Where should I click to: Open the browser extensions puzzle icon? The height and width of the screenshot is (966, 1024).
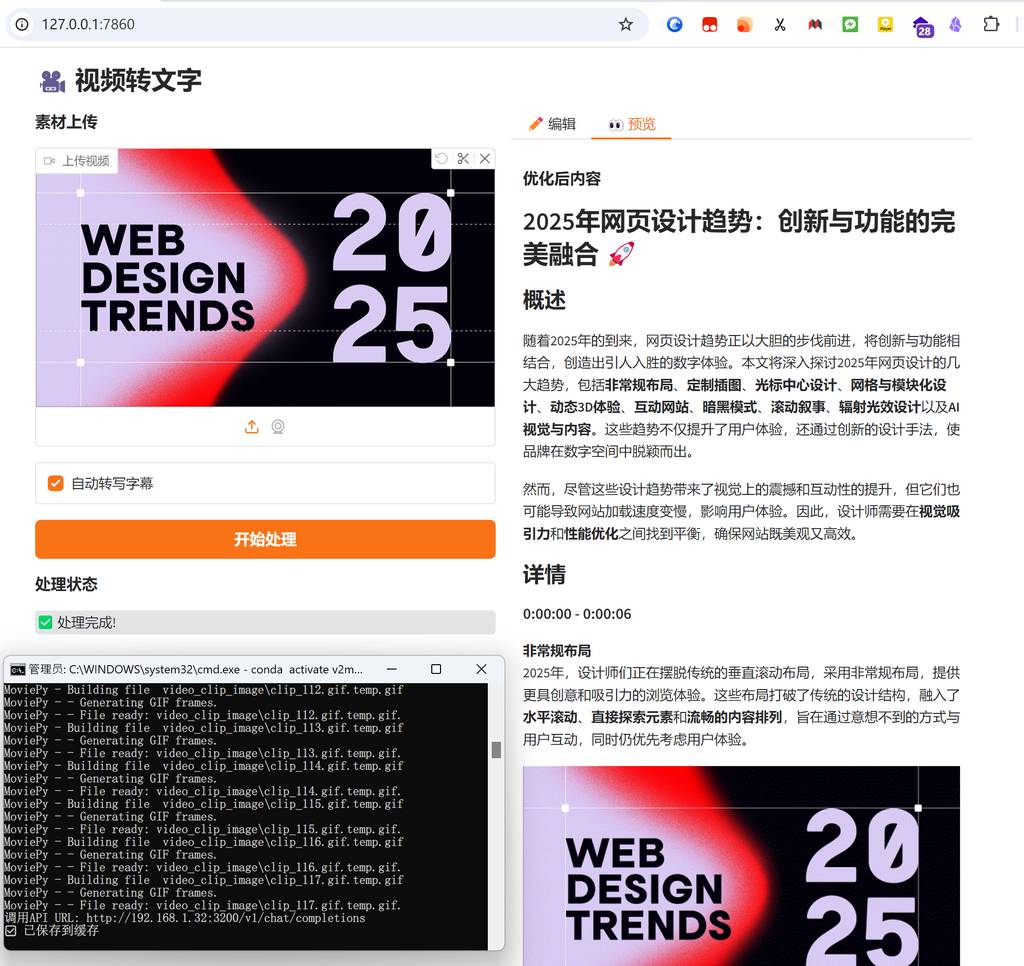(x=991, y=24)
